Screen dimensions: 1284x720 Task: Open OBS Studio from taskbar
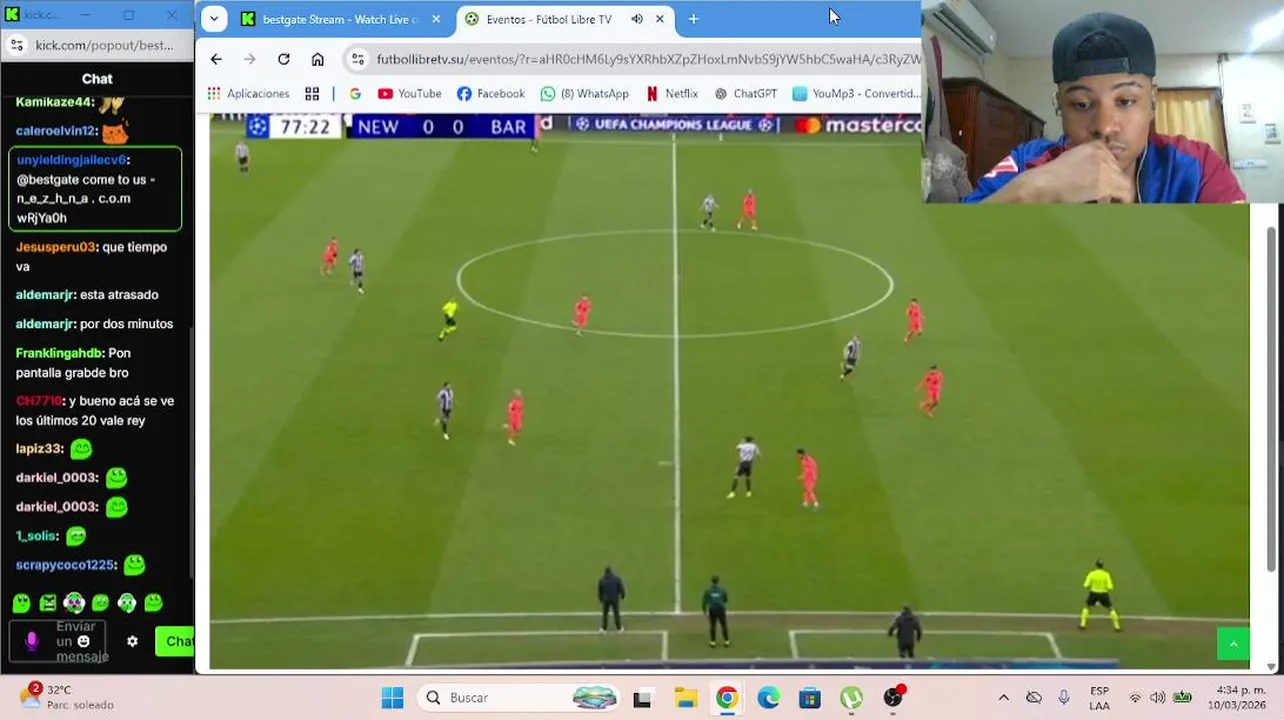point(893,698)
